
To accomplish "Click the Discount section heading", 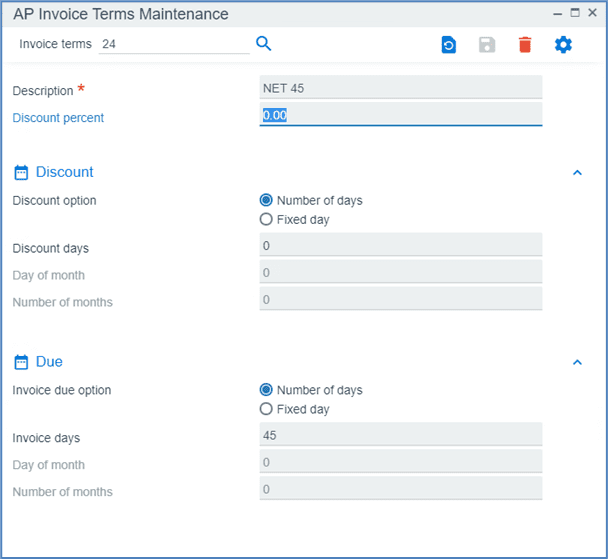I will coord(64,172).
